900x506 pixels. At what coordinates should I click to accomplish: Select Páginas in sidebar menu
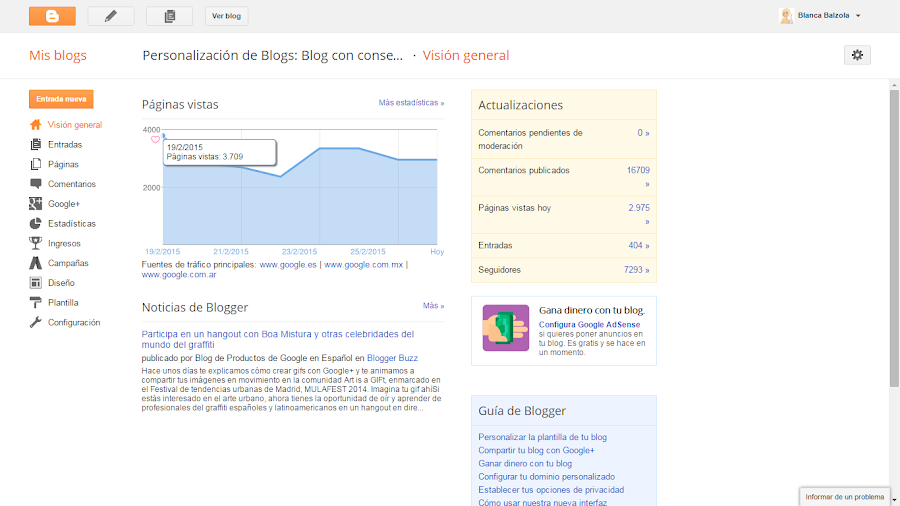pyautogui.click(x=63, y=164)
